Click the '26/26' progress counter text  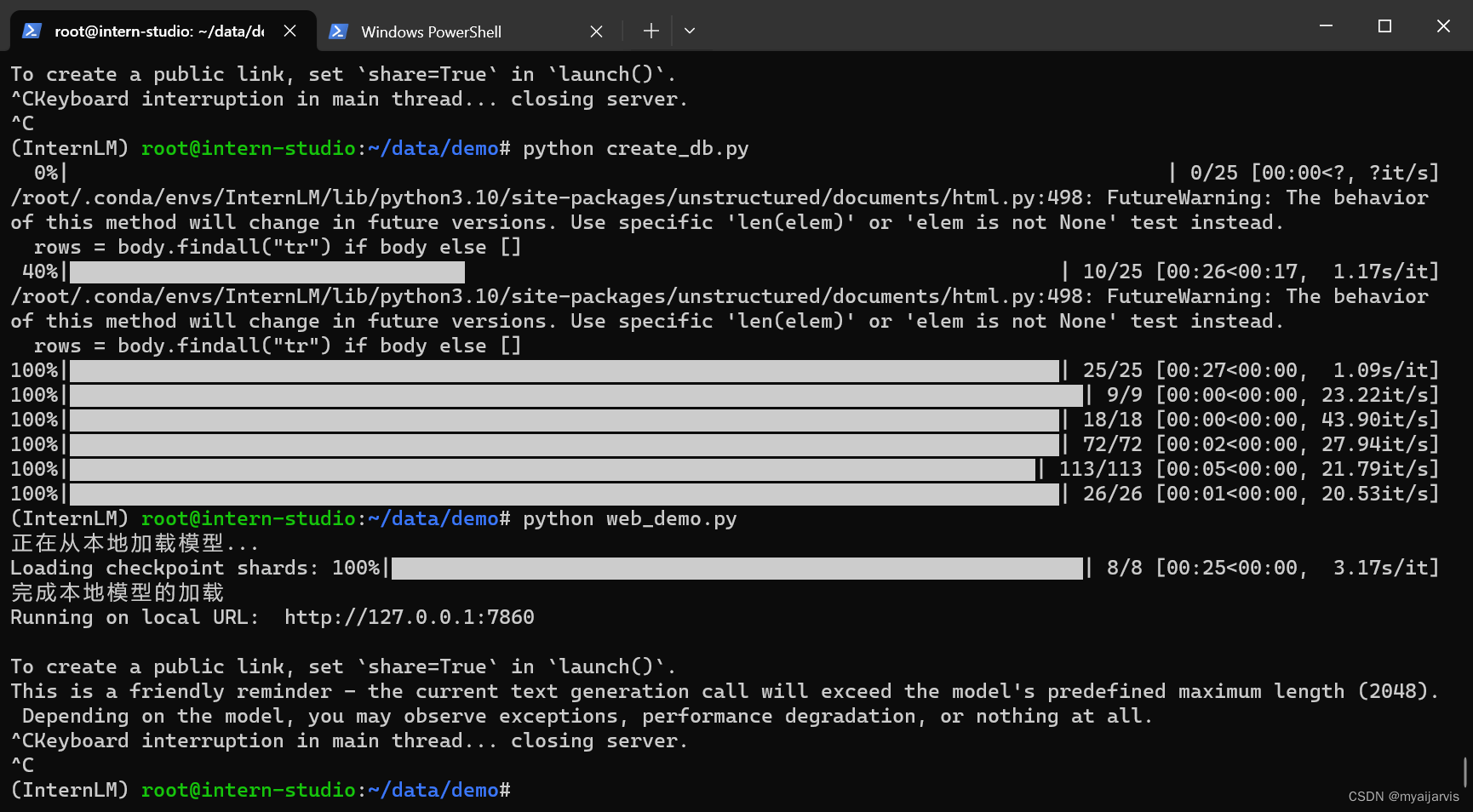pyautogui.click(x=1112, y=494)
